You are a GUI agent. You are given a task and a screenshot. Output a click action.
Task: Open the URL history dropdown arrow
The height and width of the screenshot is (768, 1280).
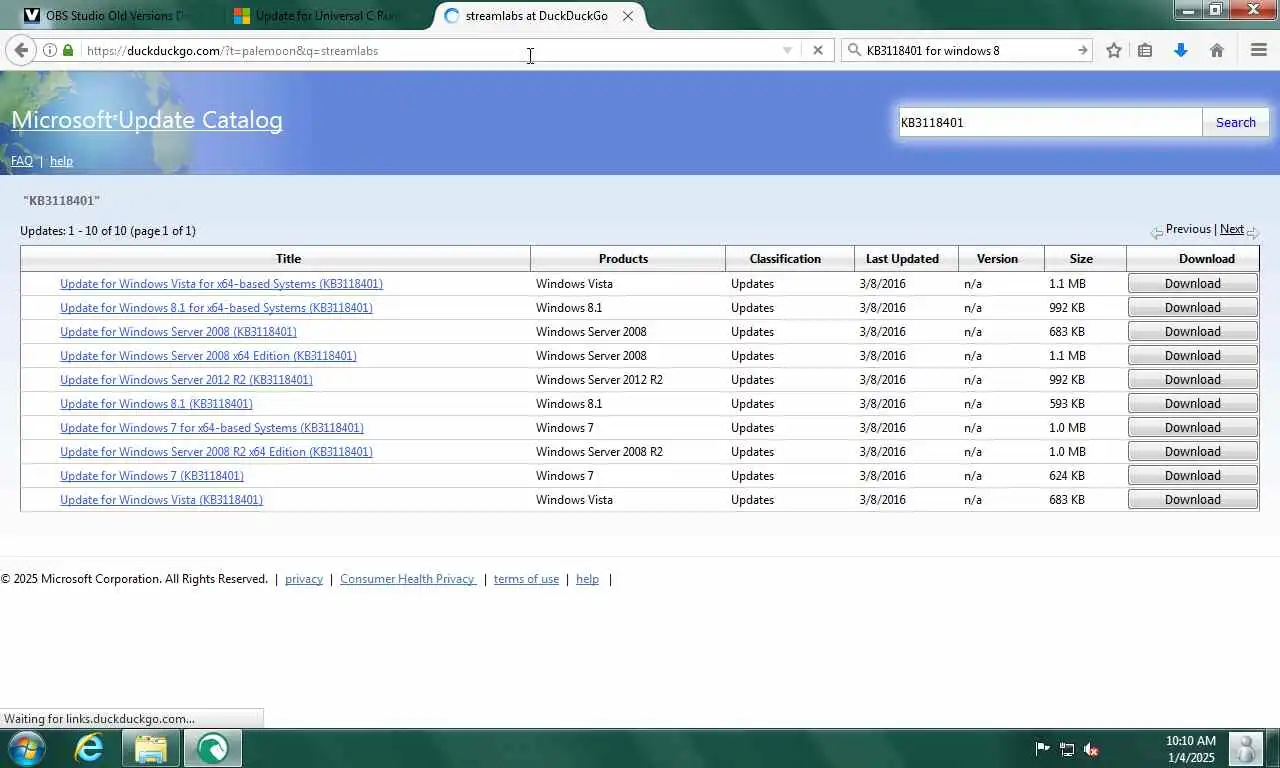[x=787, y=50]
